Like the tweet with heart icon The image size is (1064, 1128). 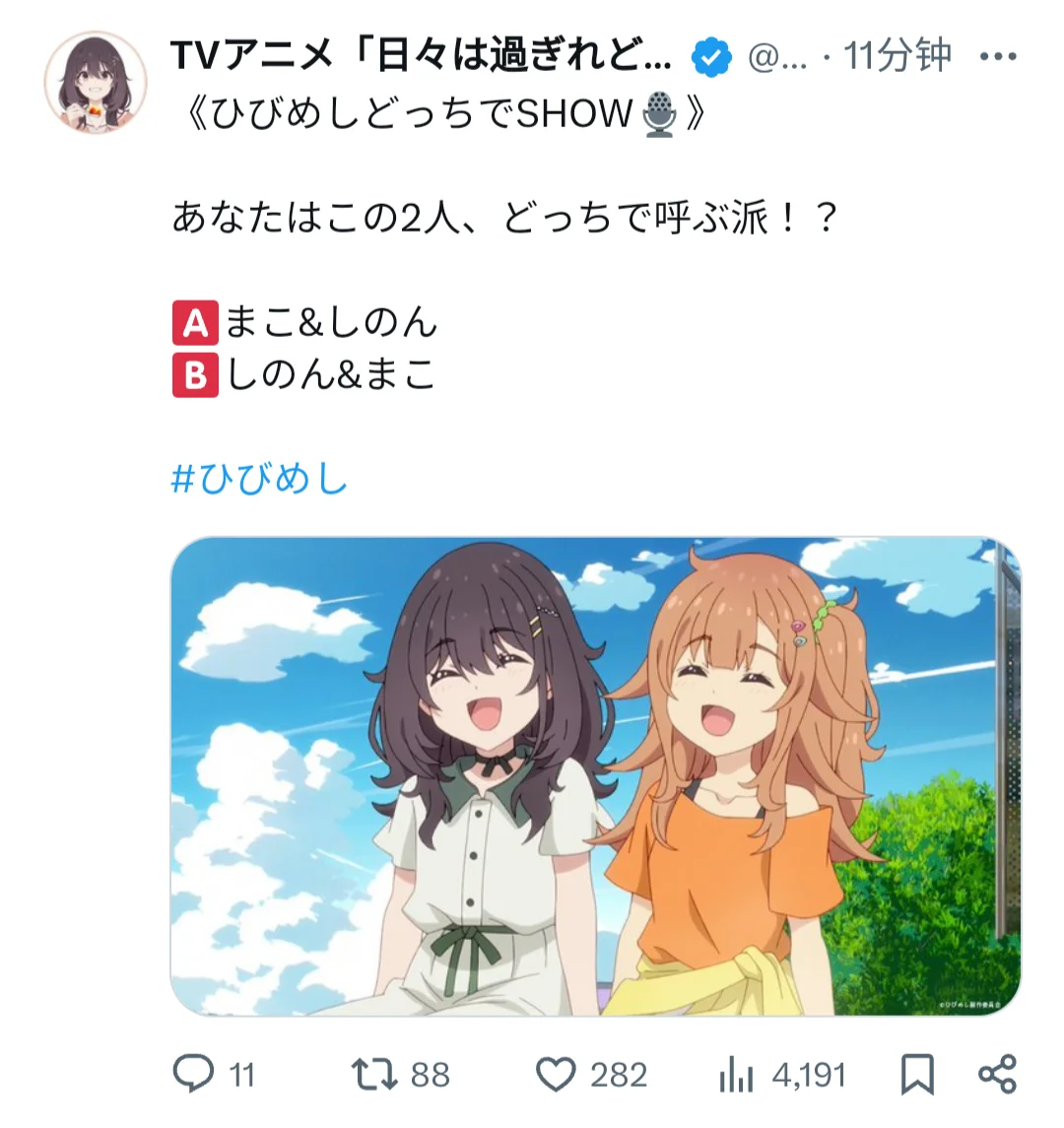(556, 1075)
